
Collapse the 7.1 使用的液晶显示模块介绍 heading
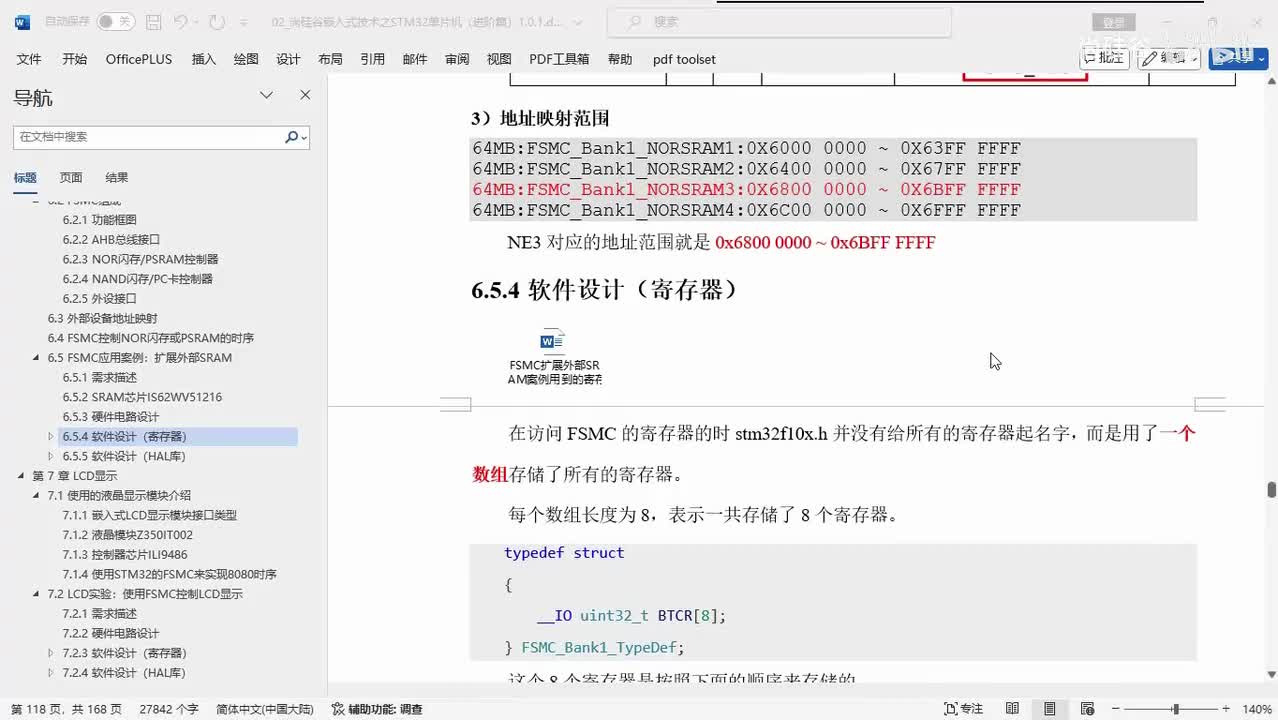(x=37, y=495)
